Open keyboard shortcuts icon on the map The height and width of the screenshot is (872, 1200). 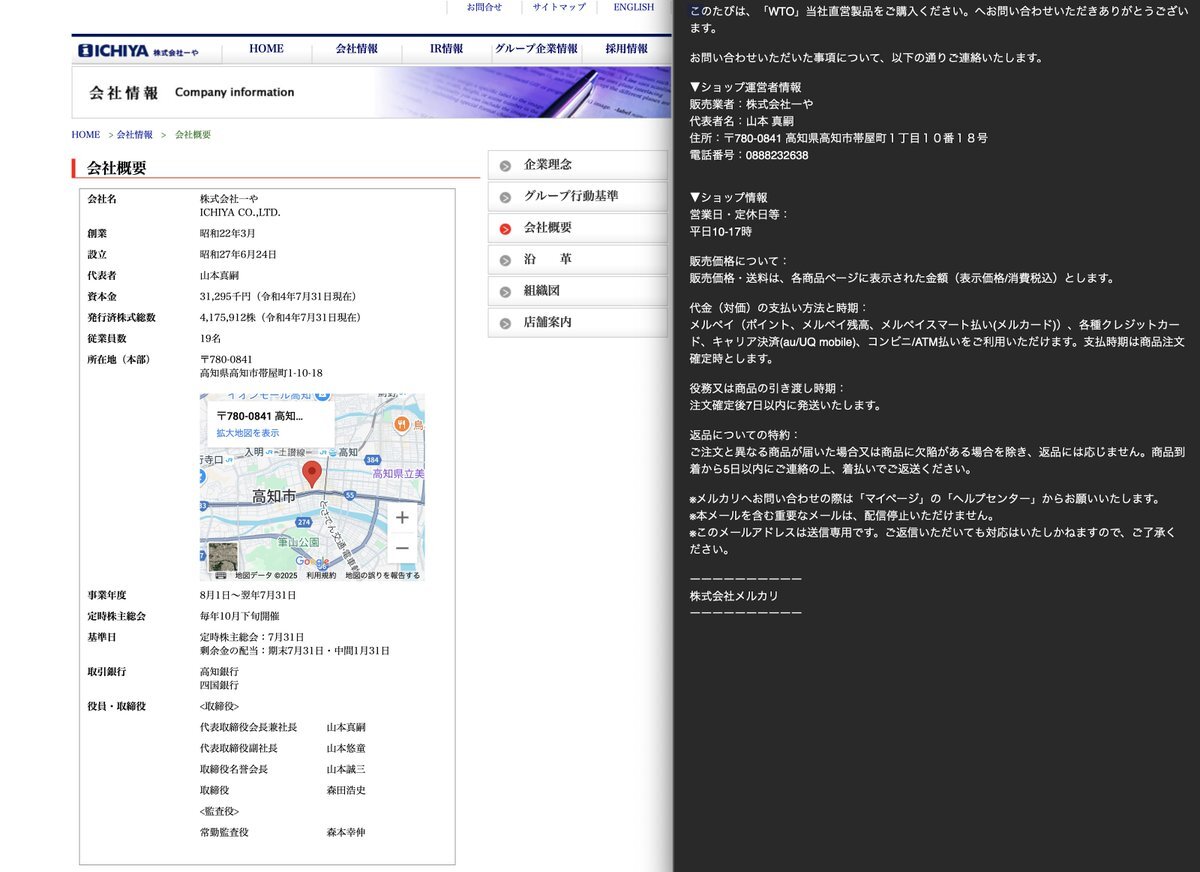coord(221,575)
